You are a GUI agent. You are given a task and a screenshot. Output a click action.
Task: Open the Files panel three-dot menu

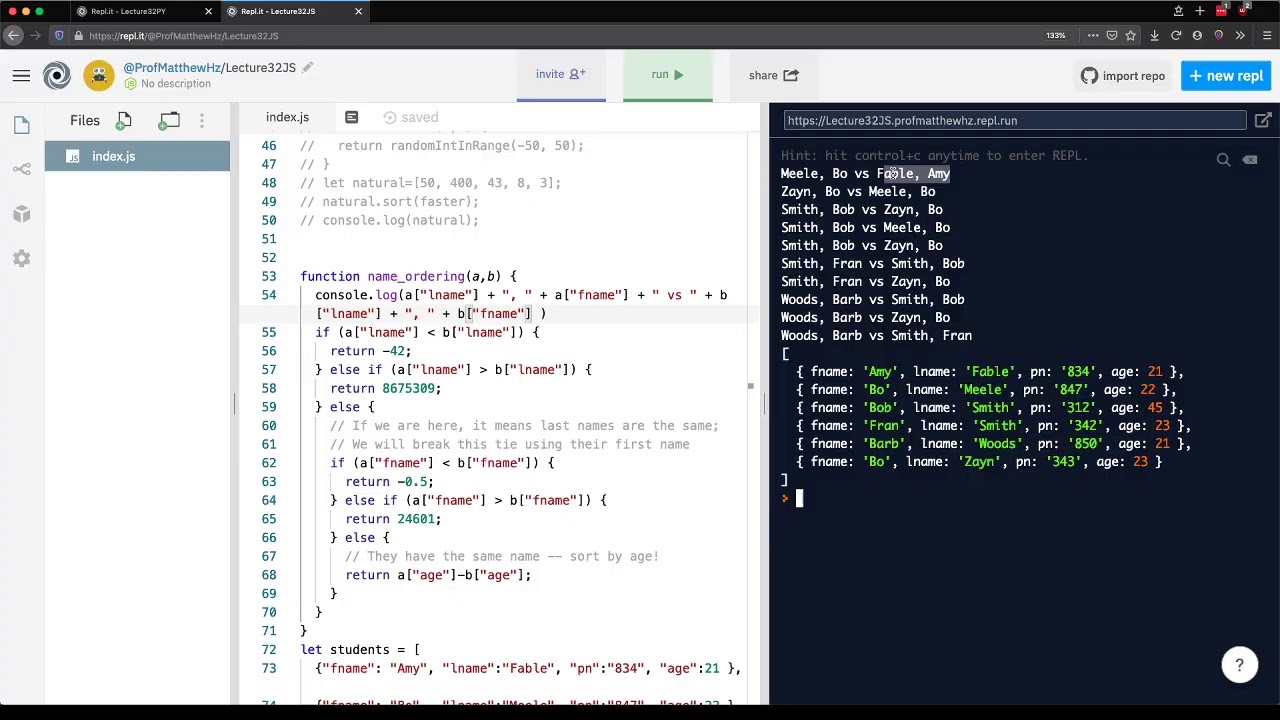(202, 121)
